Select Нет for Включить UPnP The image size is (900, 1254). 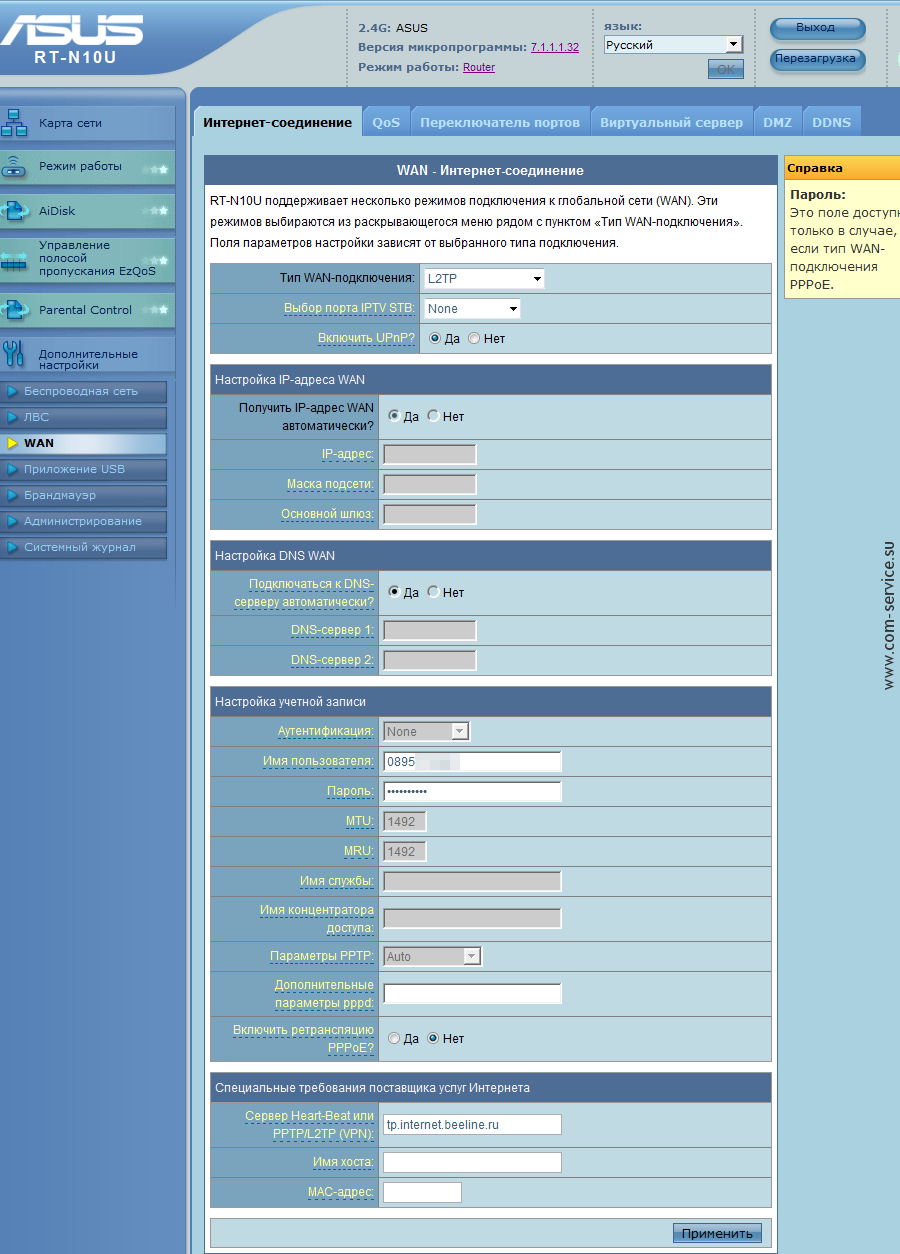coord(474,339)
